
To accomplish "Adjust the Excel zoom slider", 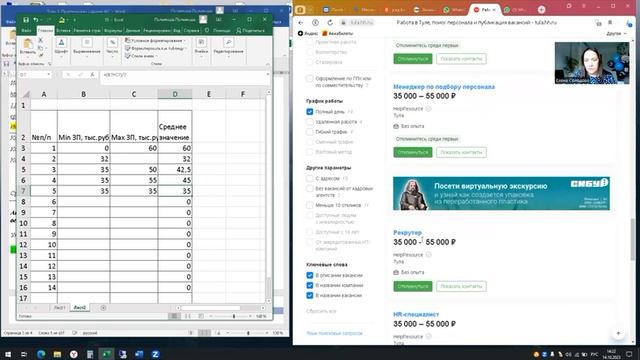I will 234,316.
